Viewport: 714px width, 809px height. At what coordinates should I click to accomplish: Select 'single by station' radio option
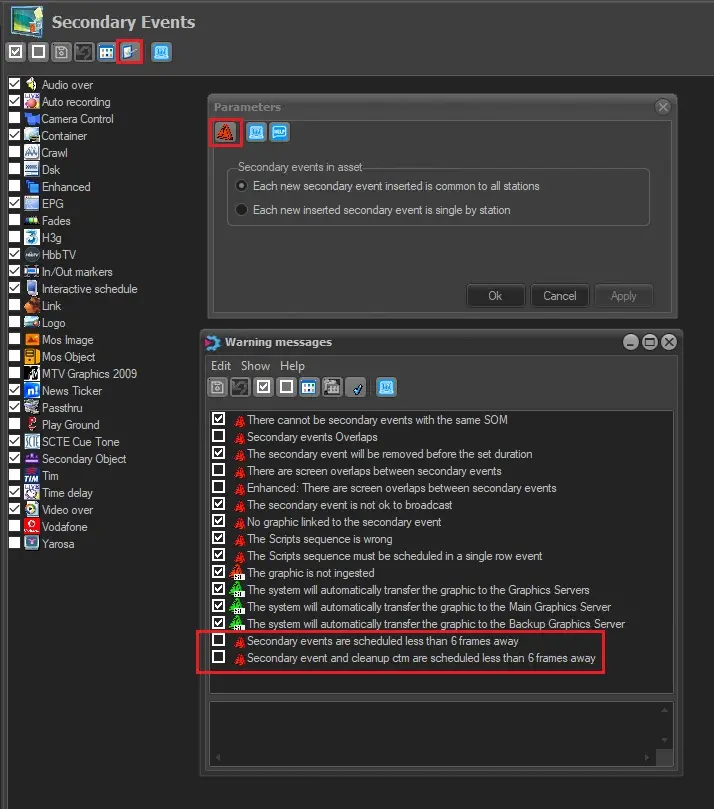(241, 210)
